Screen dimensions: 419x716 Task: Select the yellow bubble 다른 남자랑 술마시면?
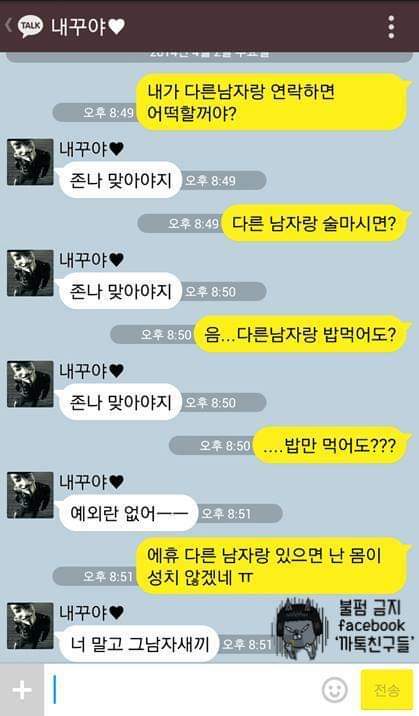(x=316, y=224)
